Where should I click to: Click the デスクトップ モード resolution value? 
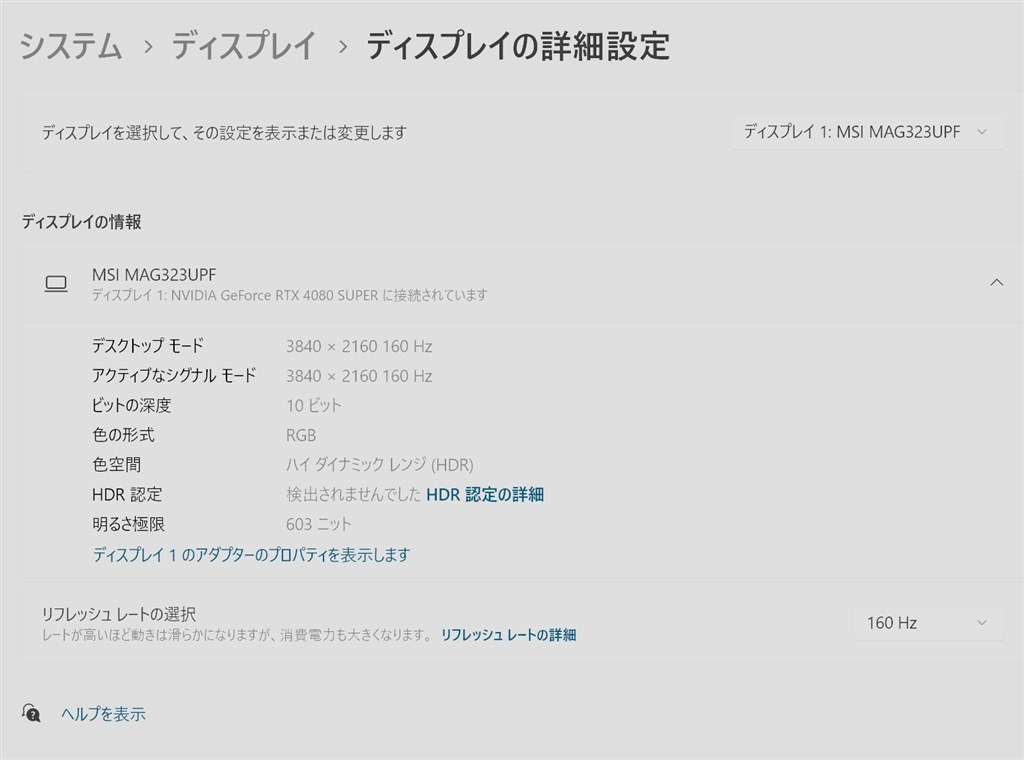[x=361, y=346]
